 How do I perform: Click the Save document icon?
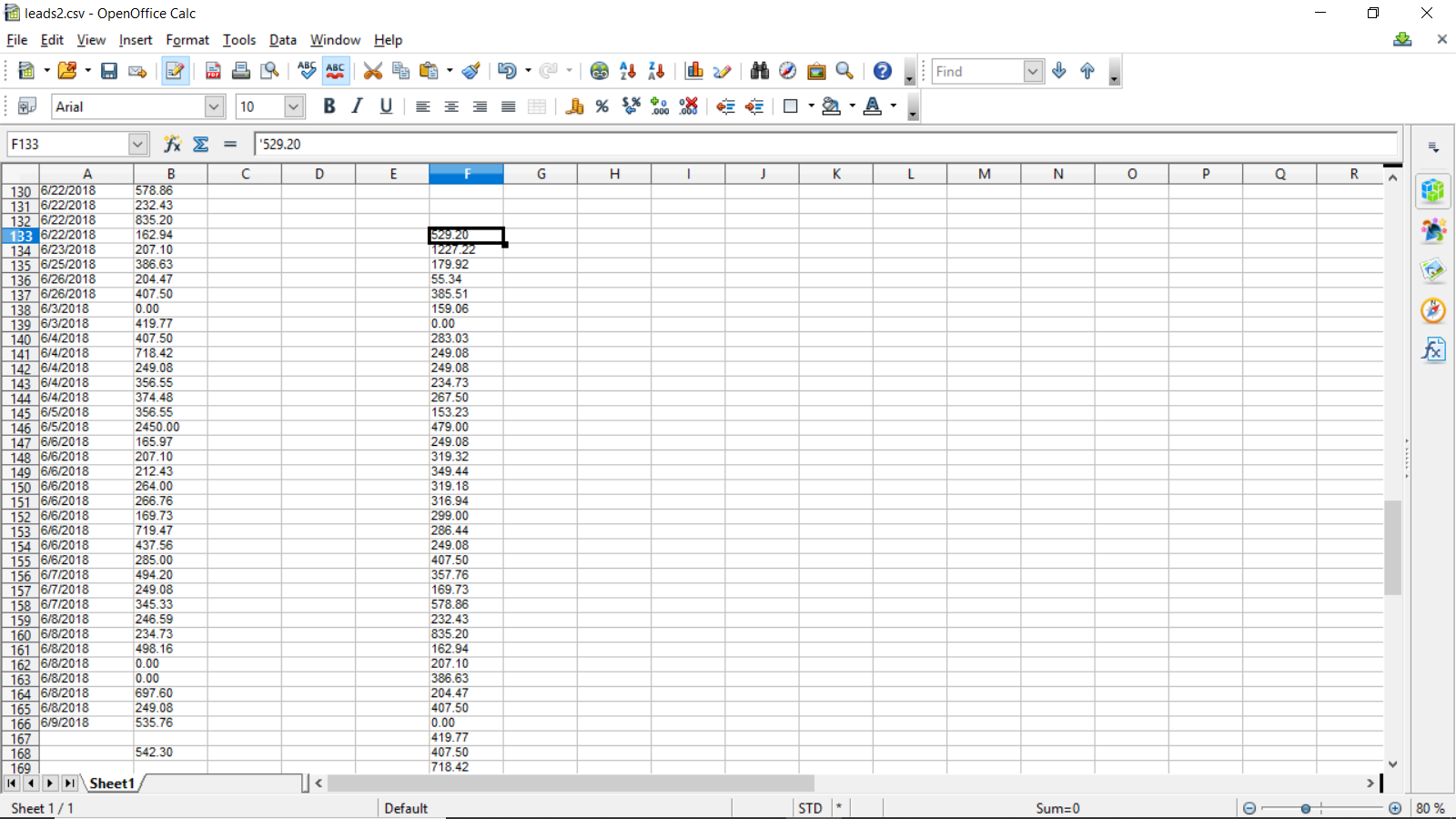109,71
